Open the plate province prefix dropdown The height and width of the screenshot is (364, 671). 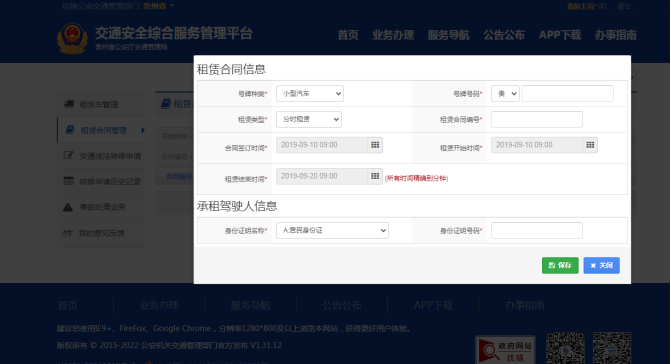[505, 94]
